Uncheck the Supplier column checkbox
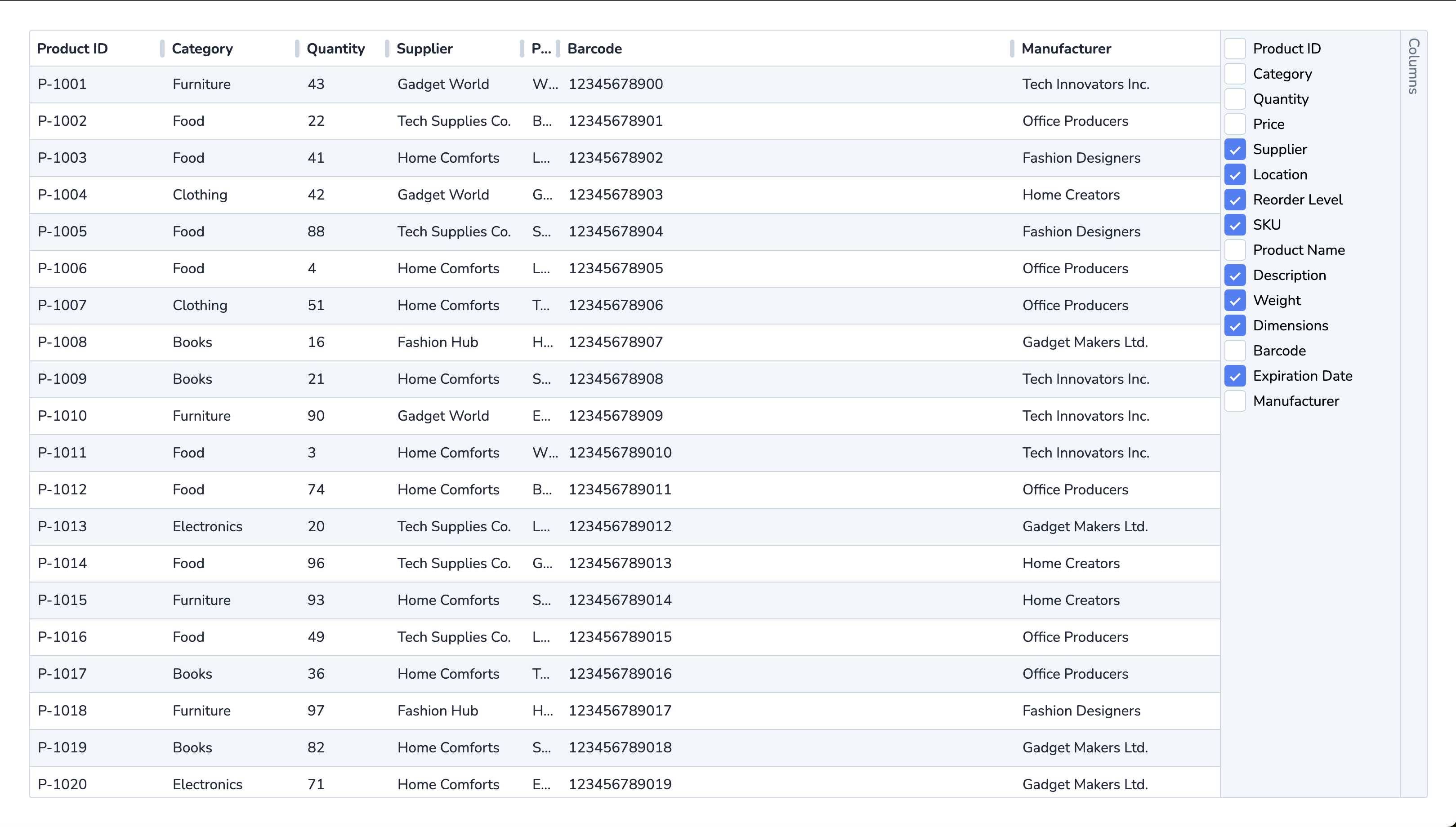This screenshot has height=827, width=1456. pos(1234,149)
